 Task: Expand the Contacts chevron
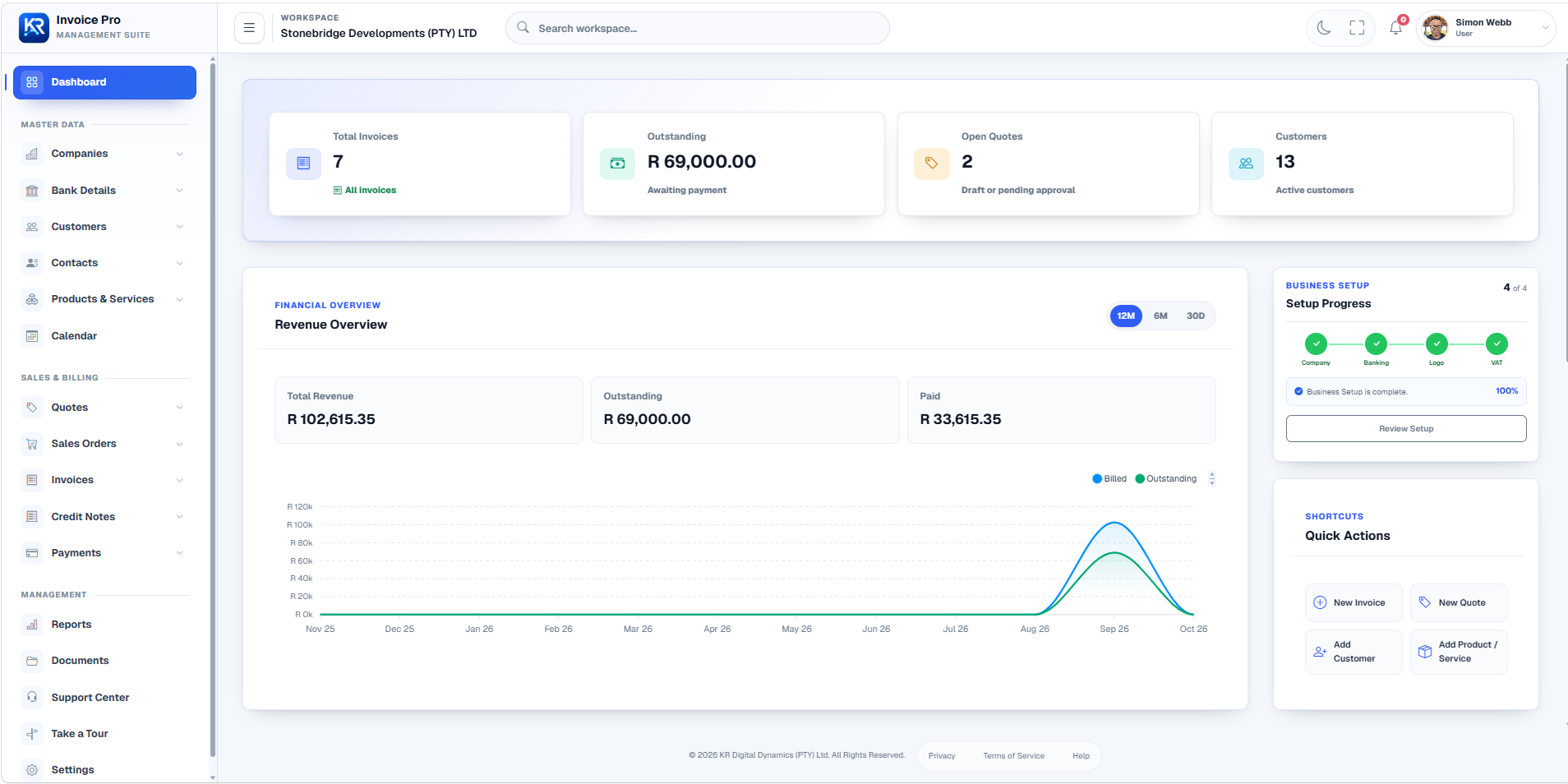179,263
